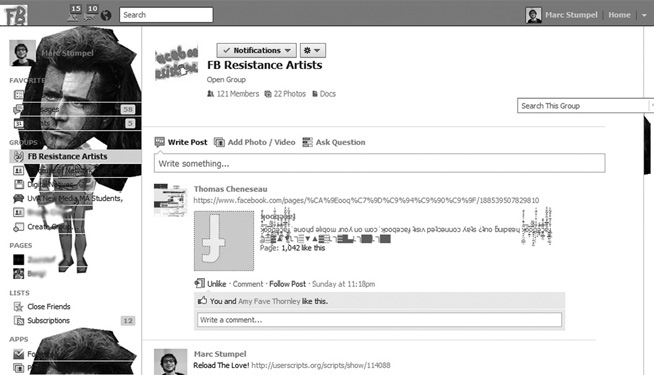Open the userscripts.org/scripts/show/114088 link
The width and height of the screenshot is (654, 375).
(321, 365)
